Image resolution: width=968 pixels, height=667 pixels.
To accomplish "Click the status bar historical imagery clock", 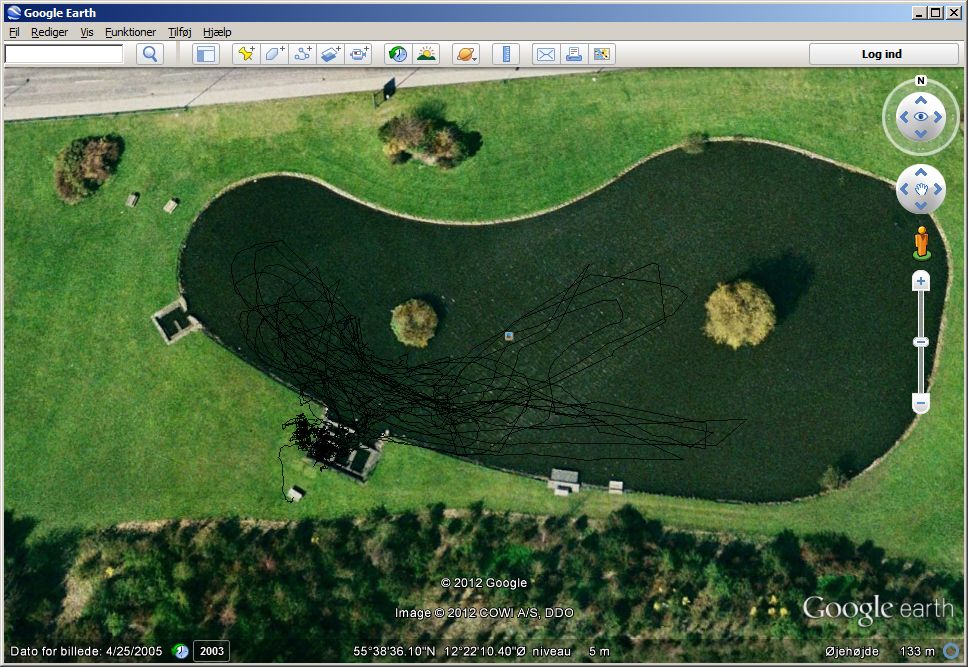I will tap(181, 651).
